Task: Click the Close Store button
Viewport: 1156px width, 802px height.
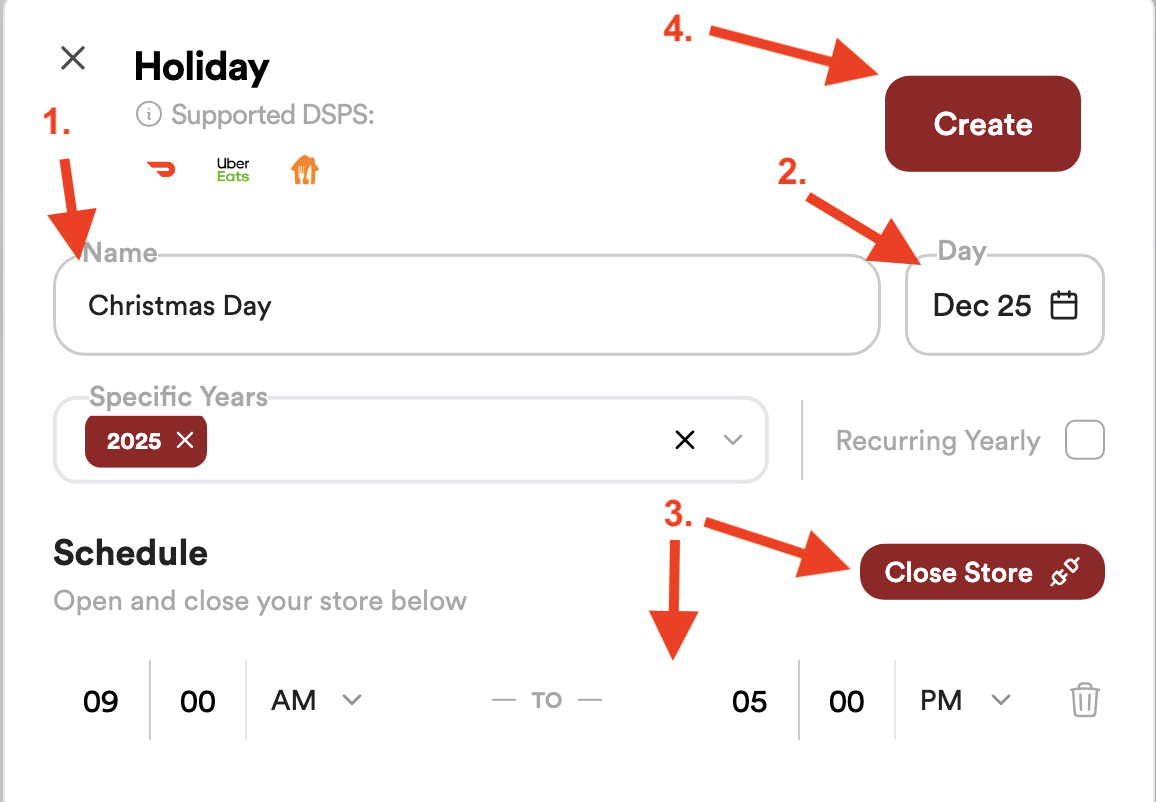Action: [x=981, y=572]
